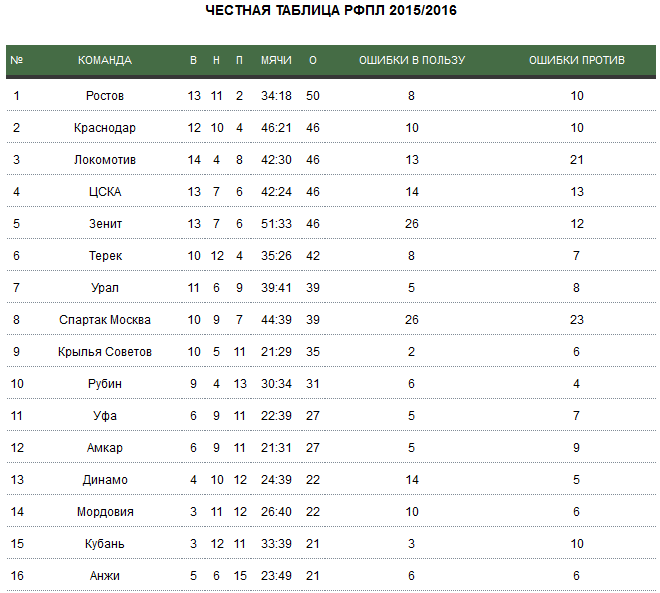The height and width of the screenshot is (593, 660).
Task: Click the table title ЧЕСТНАЯ ТАБЛИЦА РФПЛ 2015/2016
Action: (331, 10)
